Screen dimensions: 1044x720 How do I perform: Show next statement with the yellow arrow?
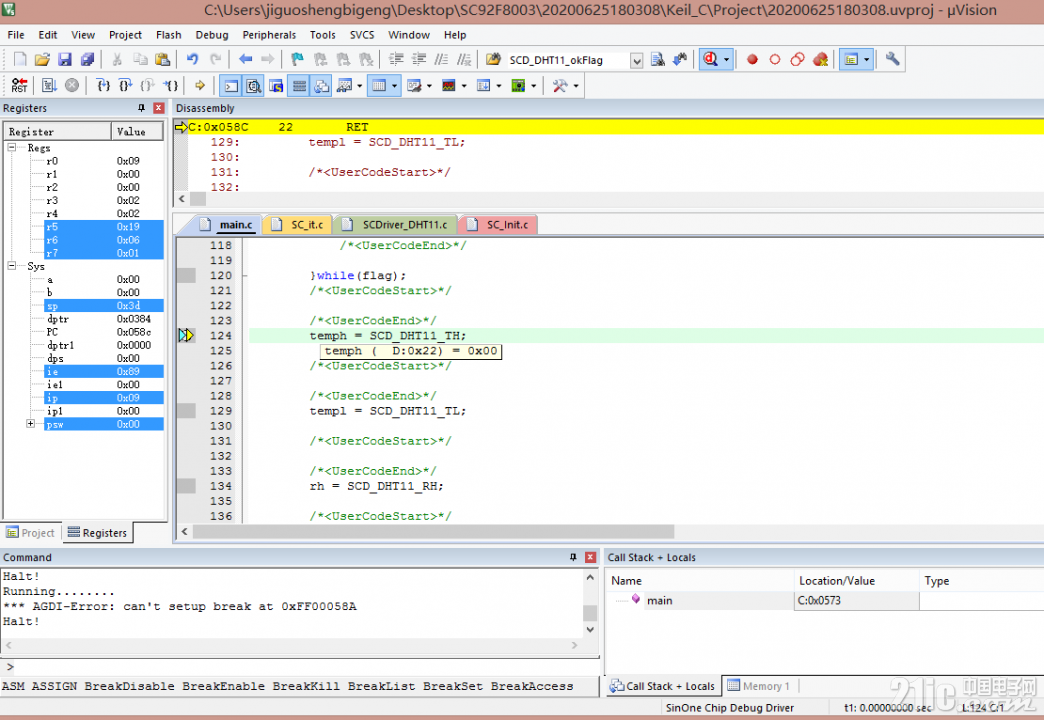[200, 86]
